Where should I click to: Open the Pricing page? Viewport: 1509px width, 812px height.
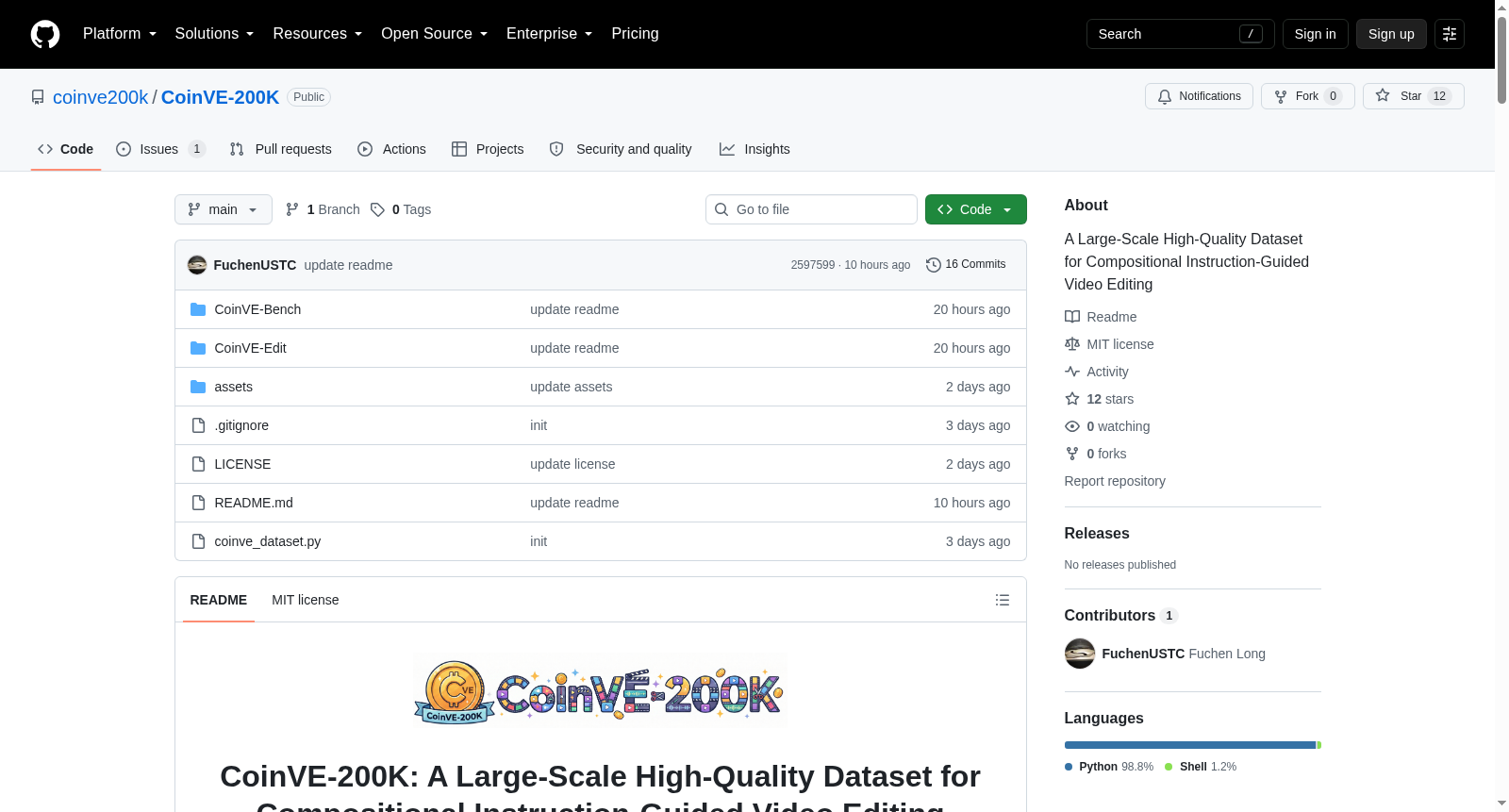(x=635, y=34)
